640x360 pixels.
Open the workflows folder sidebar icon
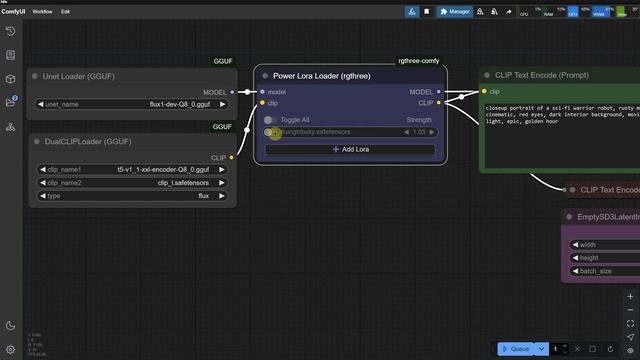(11, 102)
